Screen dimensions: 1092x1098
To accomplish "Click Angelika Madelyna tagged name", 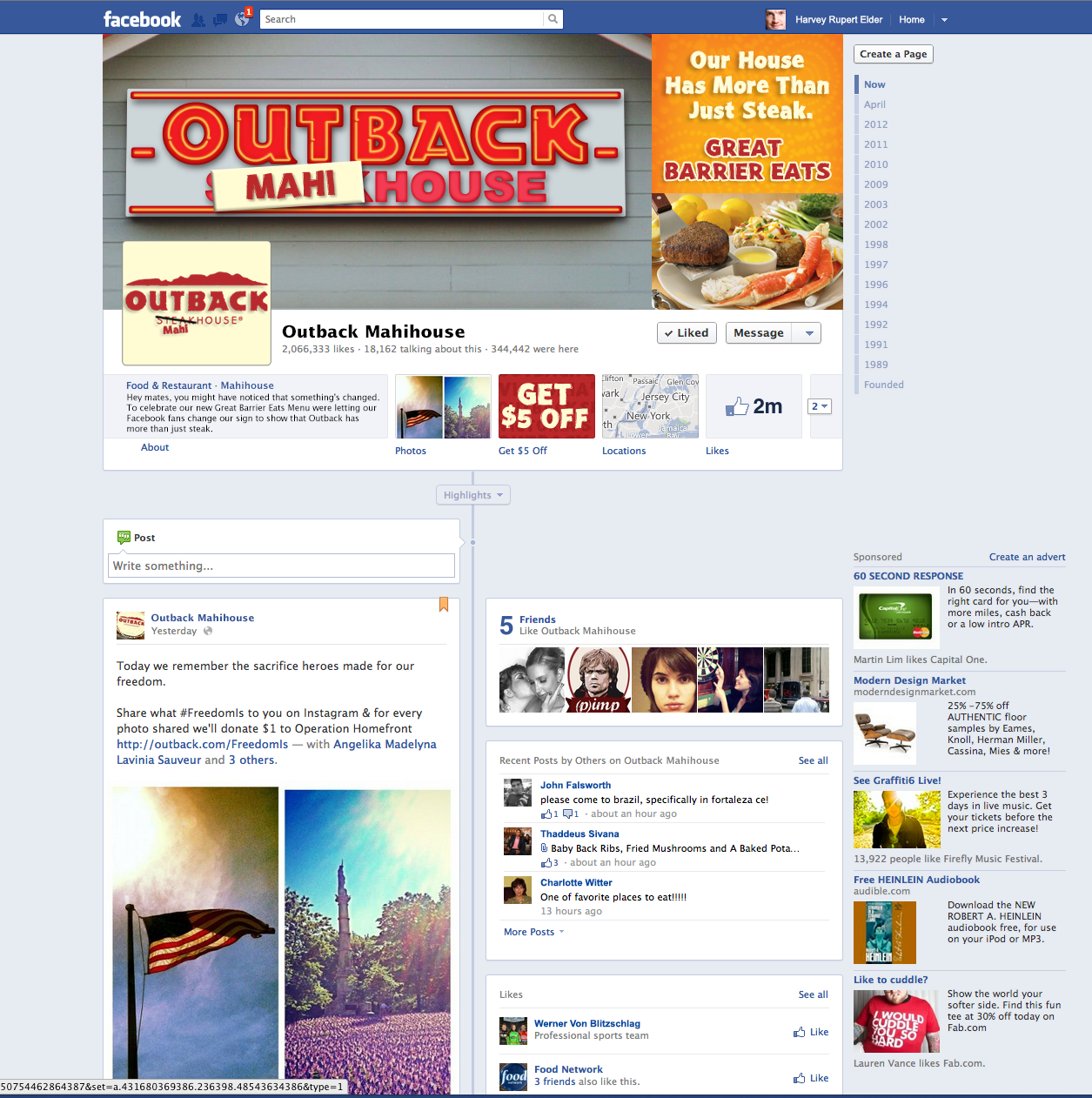I will point(385,744).
